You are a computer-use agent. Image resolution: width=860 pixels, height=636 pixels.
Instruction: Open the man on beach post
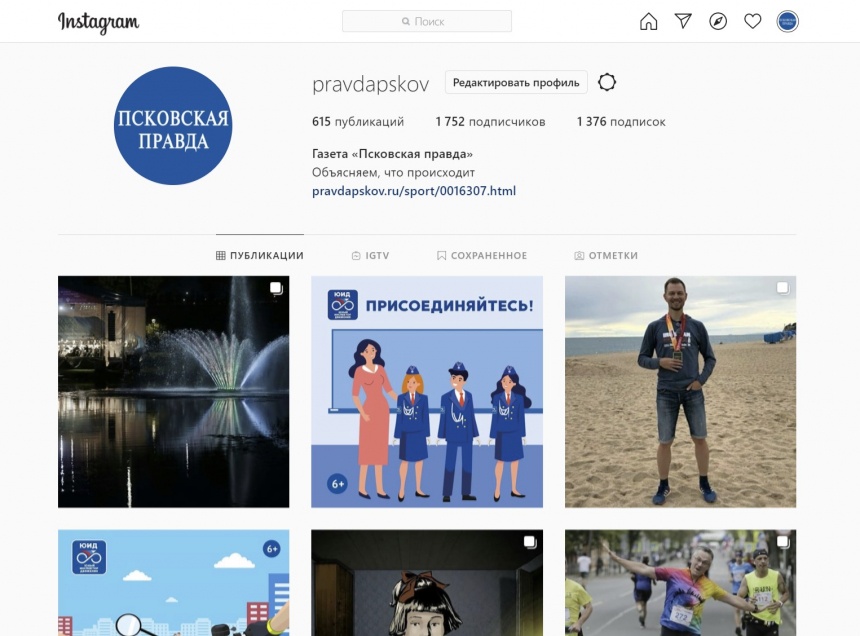coord(680,392)
